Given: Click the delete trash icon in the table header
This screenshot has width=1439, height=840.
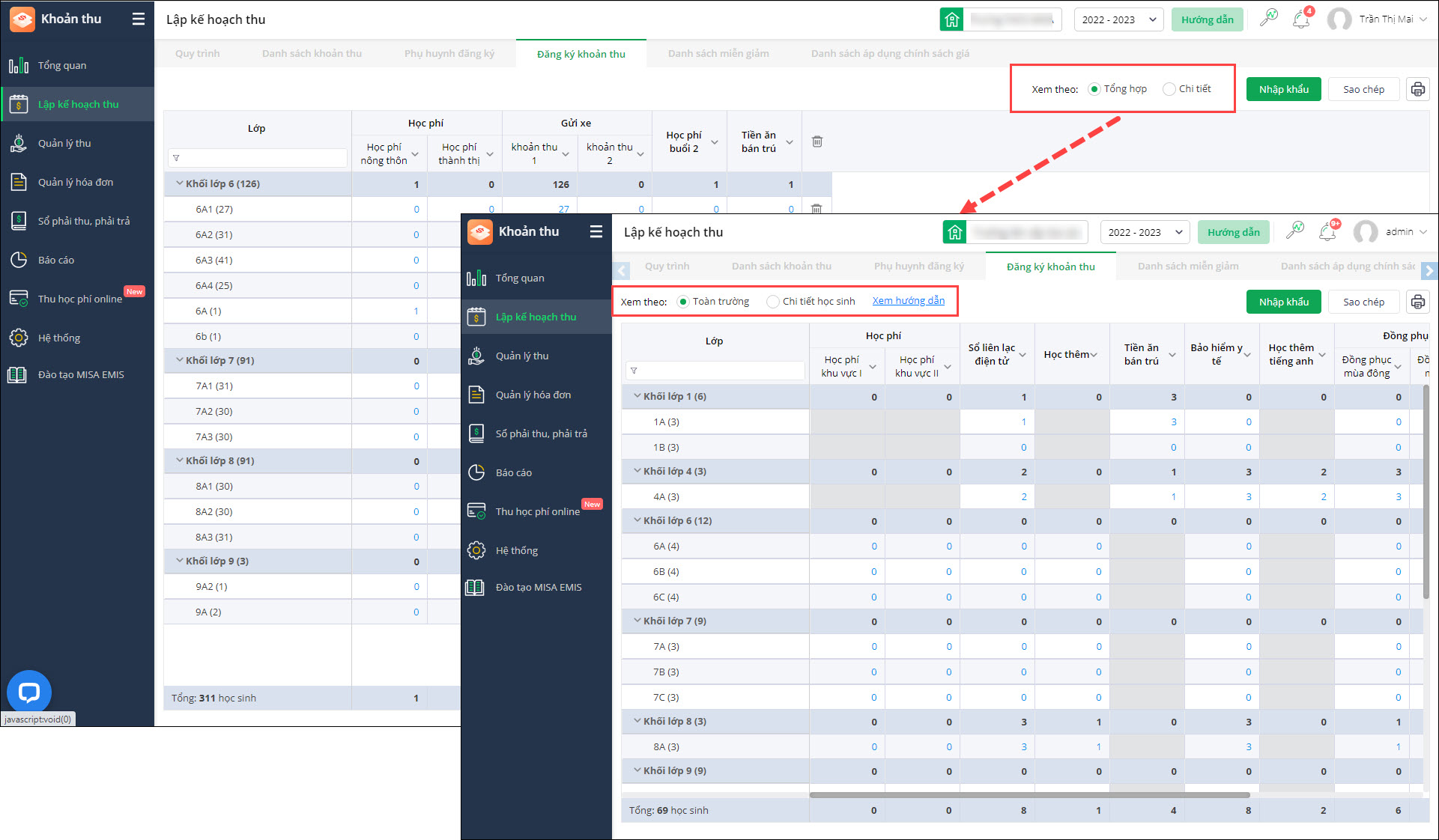Looking at the screenshot, I should pos(817,141).
